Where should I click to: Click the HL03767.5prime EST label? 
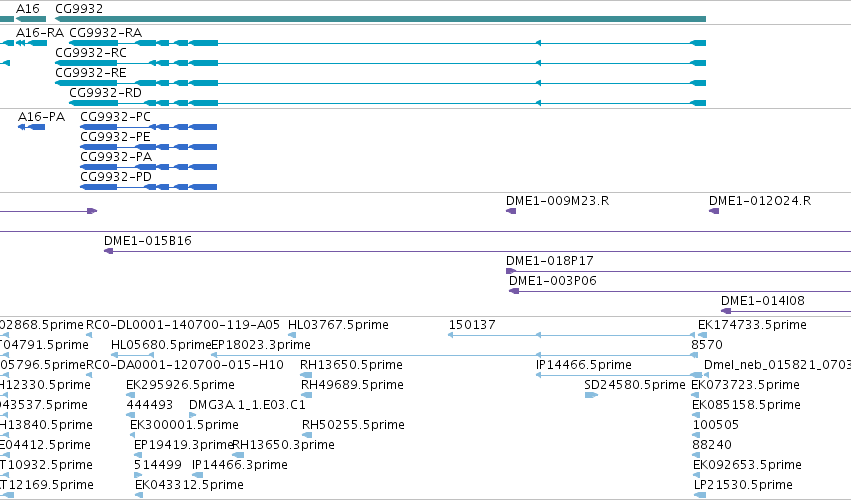coord(338,325)
